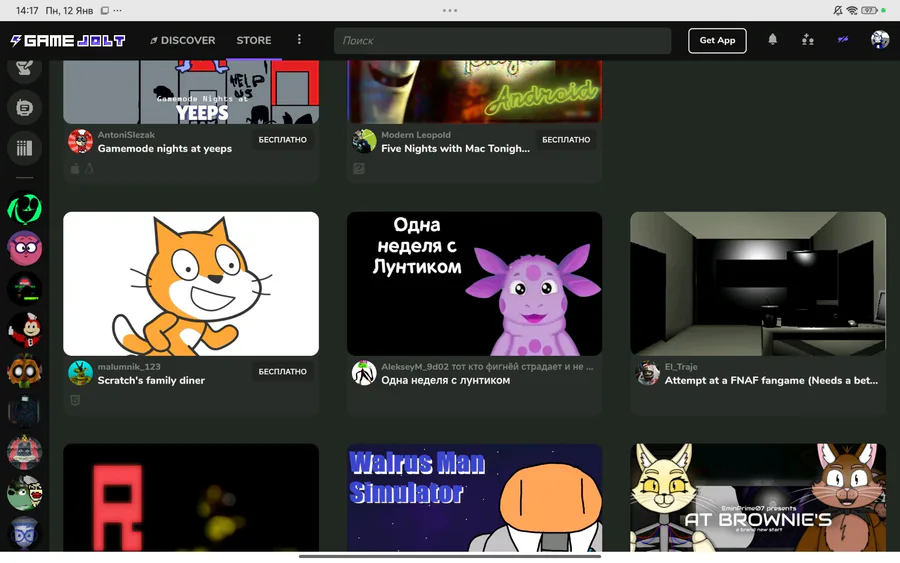Open malumnik_123 author name
Viewport: 900px width, 563px height.
coord(129,367)
